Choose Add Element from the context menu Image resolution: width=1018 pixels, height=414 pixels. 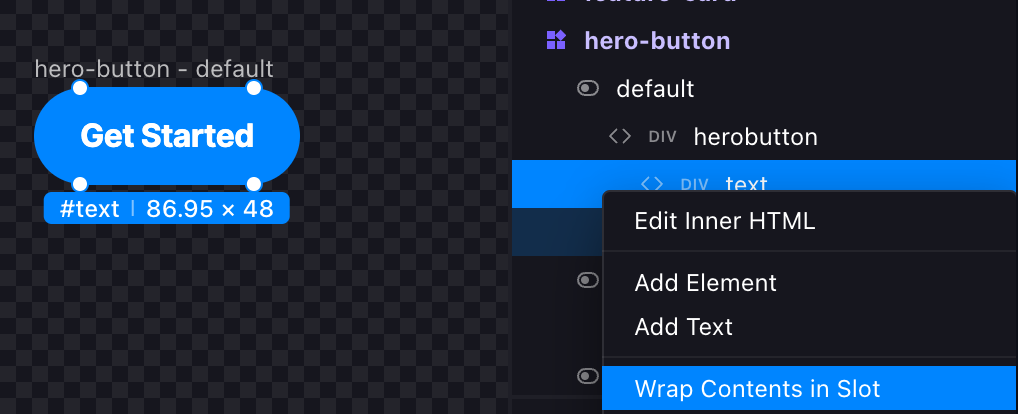tap(705, 283)
